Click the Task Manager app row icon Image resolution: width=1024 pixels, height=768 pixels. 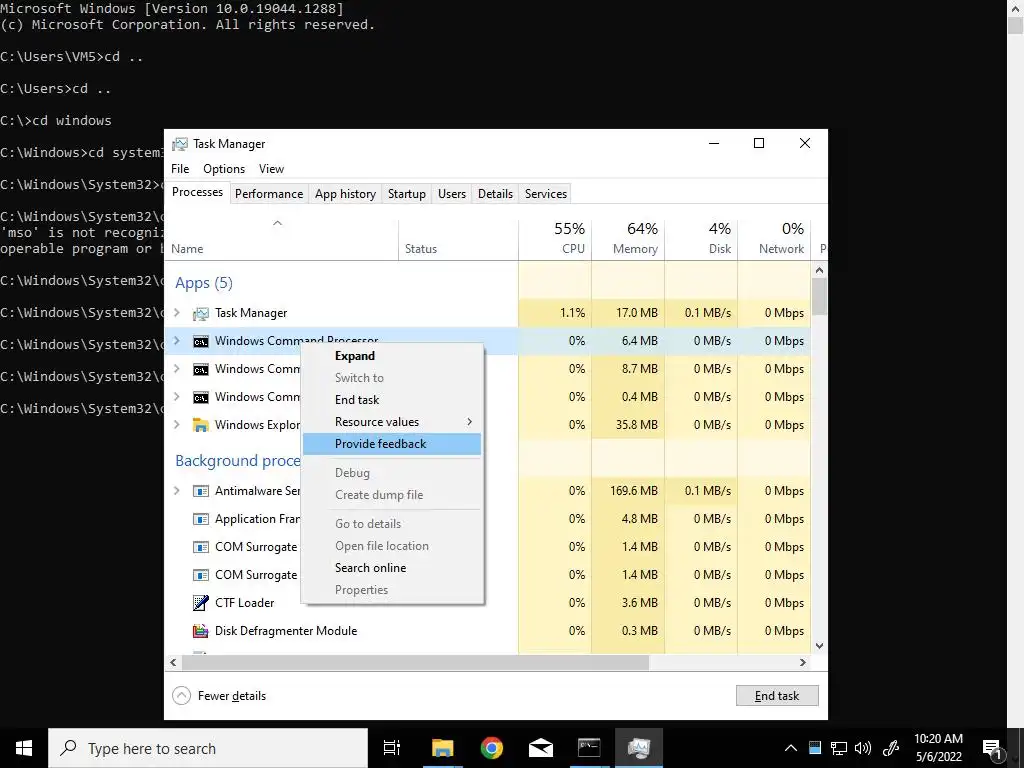coord(200,313)
